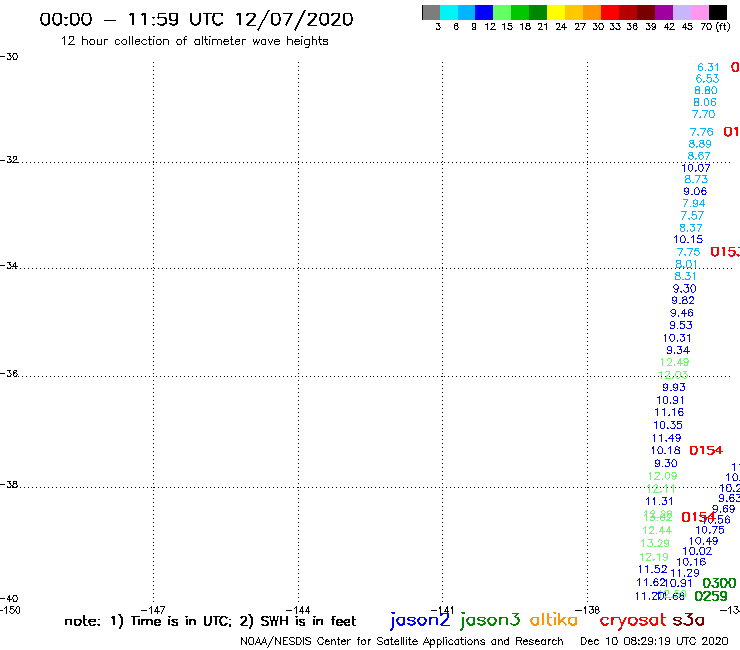Click the gray 3 ft legend swatch
The width and height of the screenshot is (740, 650).
(431, 12)
